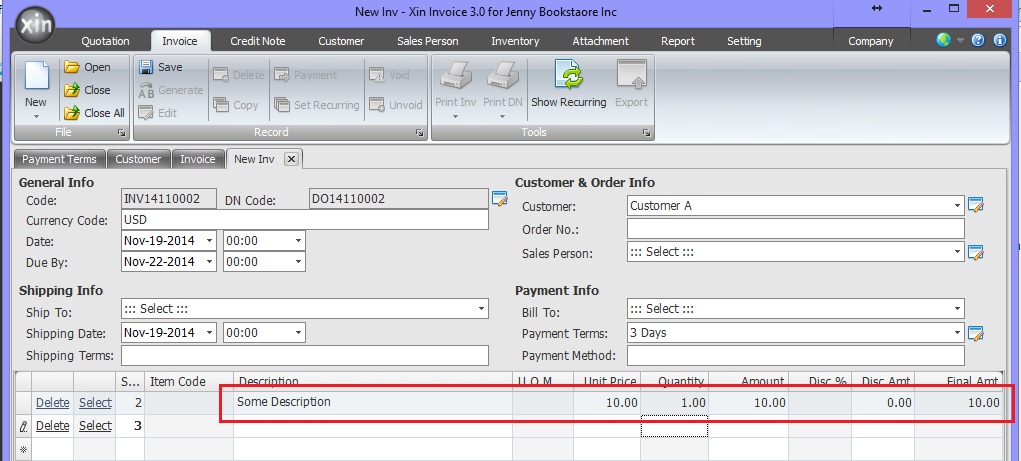The image size is (1021, 461).
Task: Click the Company tab button
Action: coord(870,41)
